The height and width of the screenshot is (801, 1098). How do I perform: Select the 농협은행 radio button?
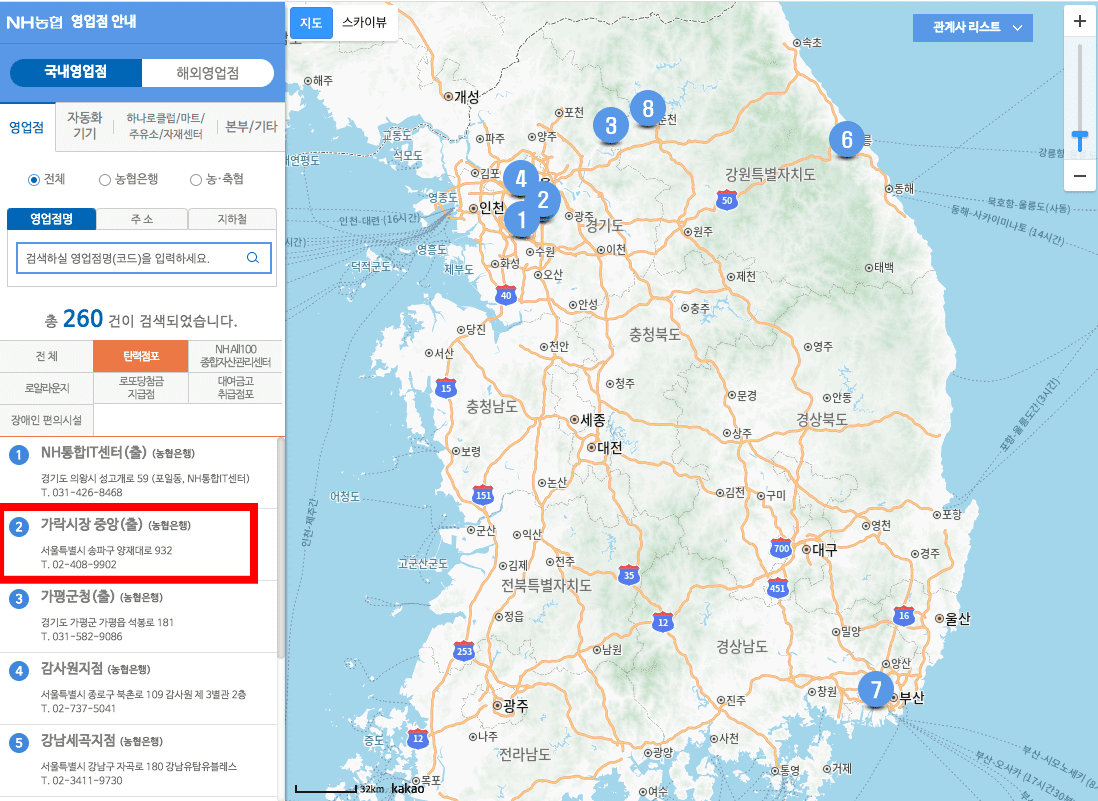tap(104, 180)
